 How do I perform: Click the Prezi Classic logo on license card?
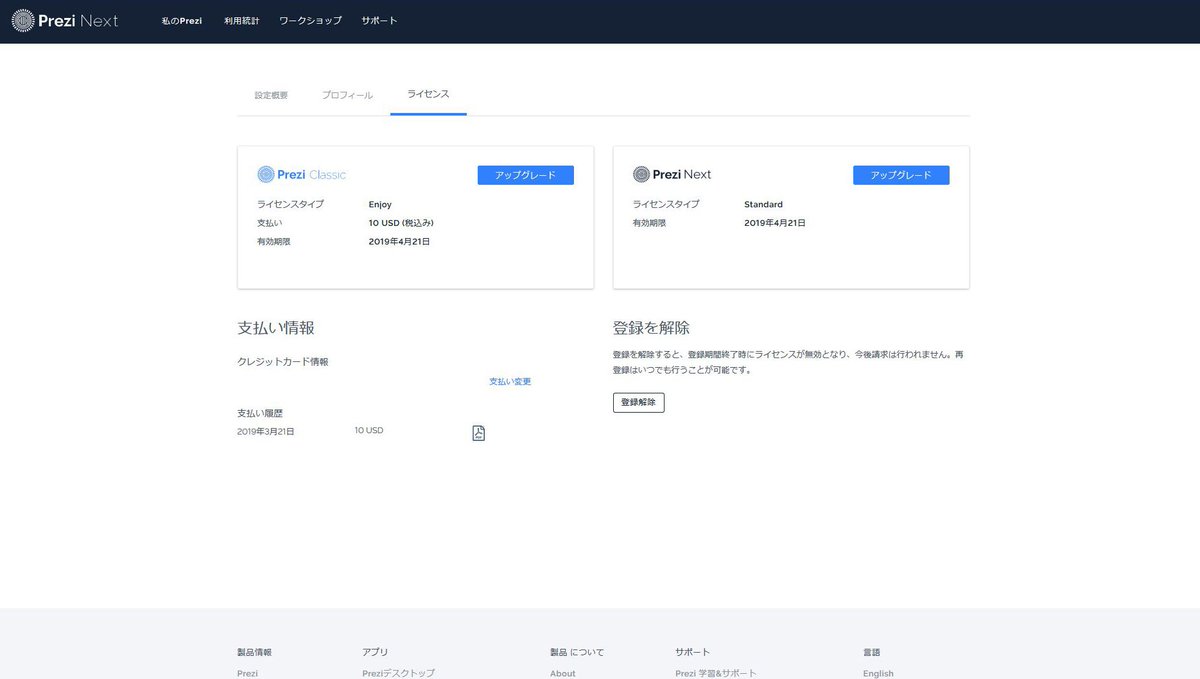coord(302,174)
